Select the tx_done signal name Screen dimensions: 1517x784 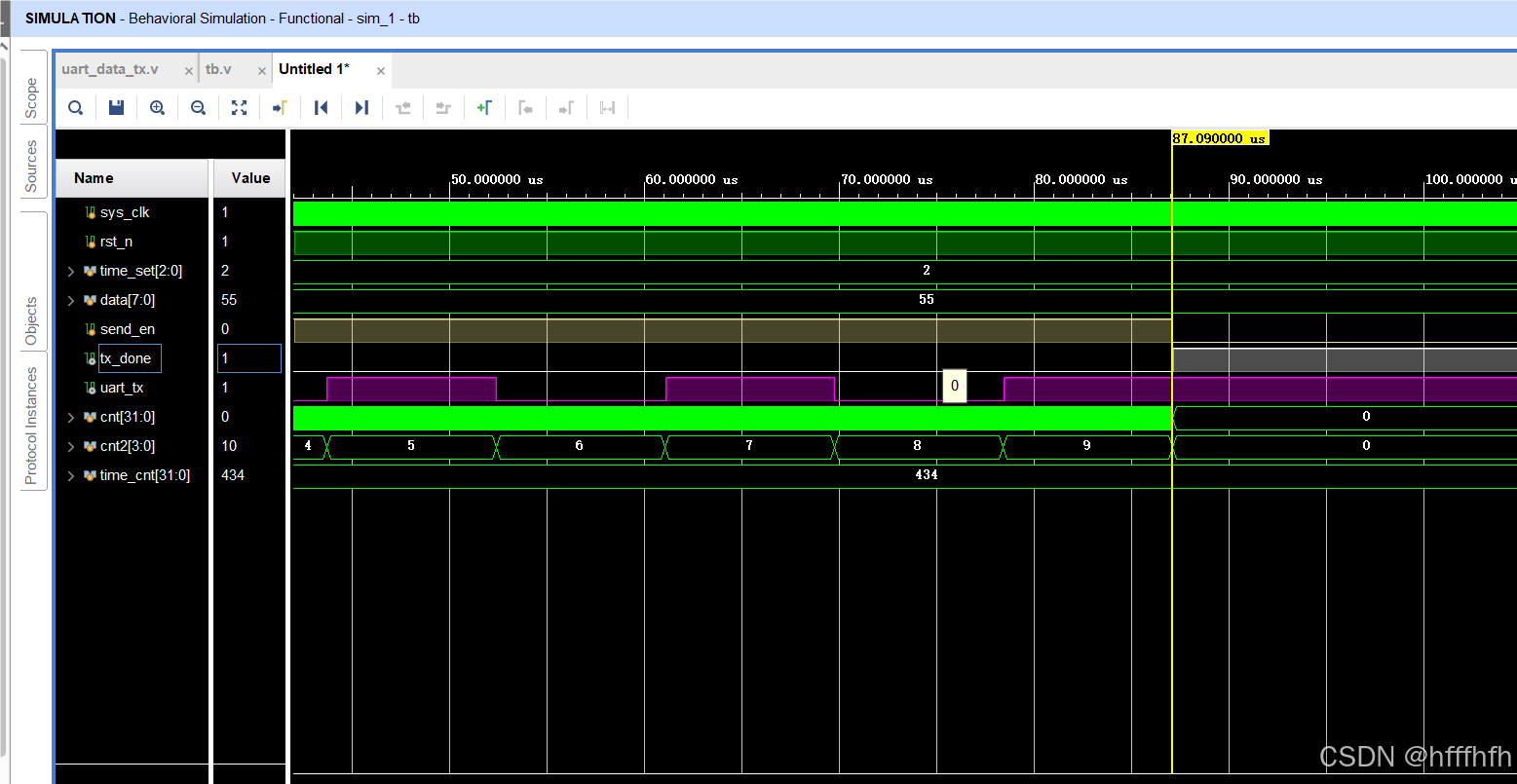(126, 358)
